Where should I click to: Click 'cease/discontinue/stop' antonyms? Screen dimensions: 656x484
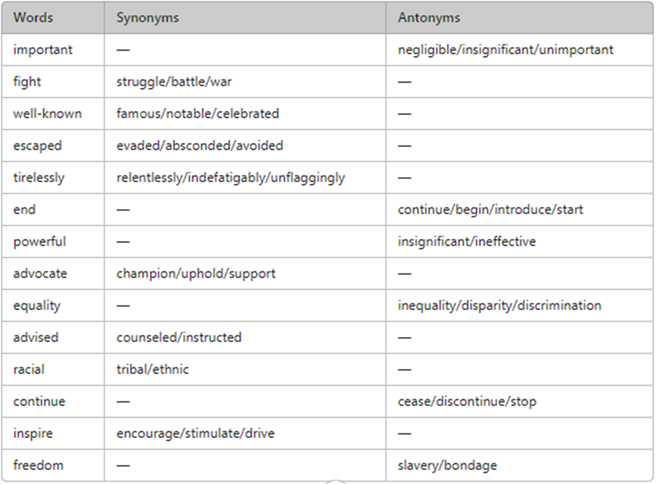pos(467,402)
